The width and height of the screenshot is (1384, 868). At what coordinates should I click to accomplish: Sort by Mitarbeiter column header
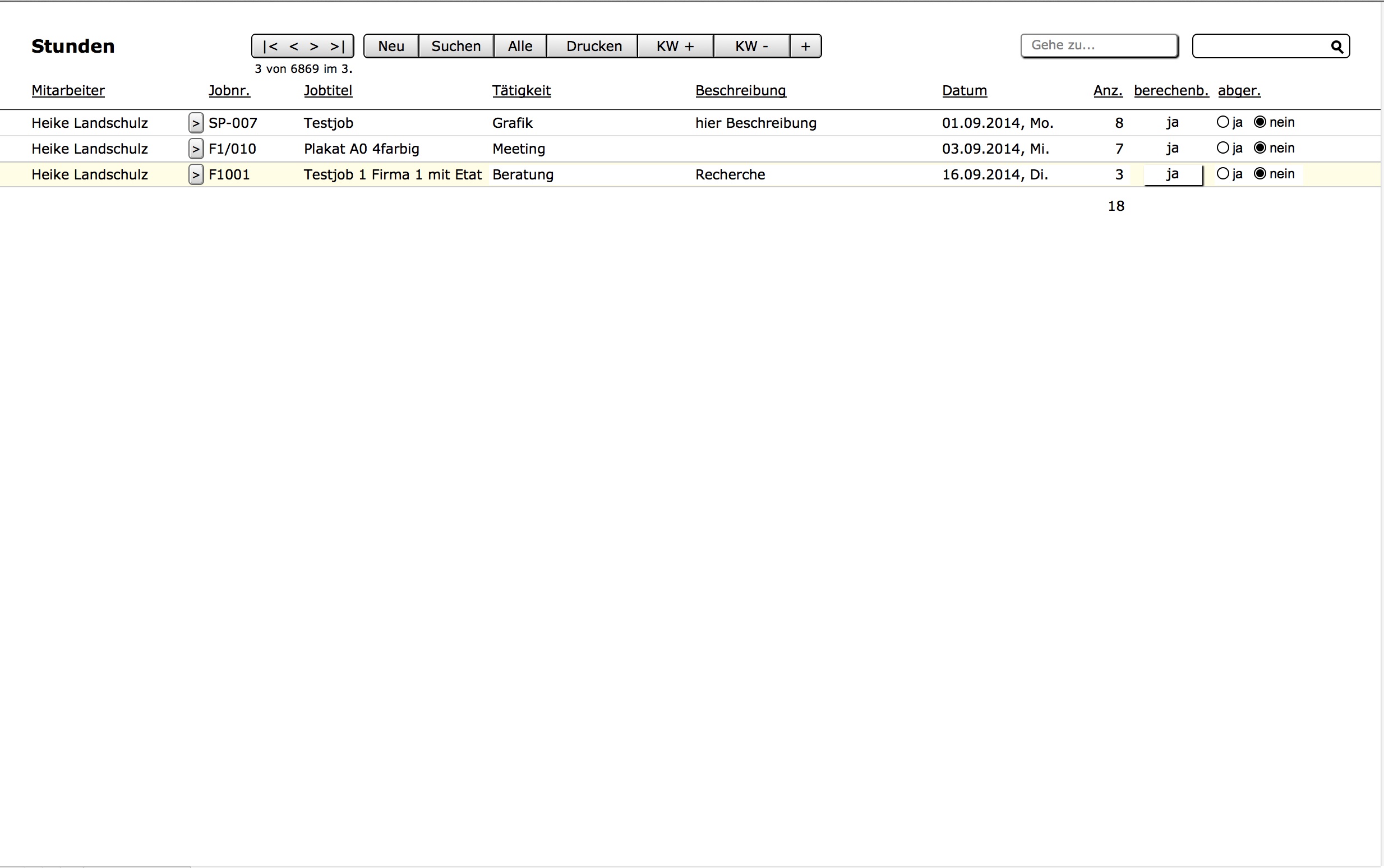(x=68, y=91)
